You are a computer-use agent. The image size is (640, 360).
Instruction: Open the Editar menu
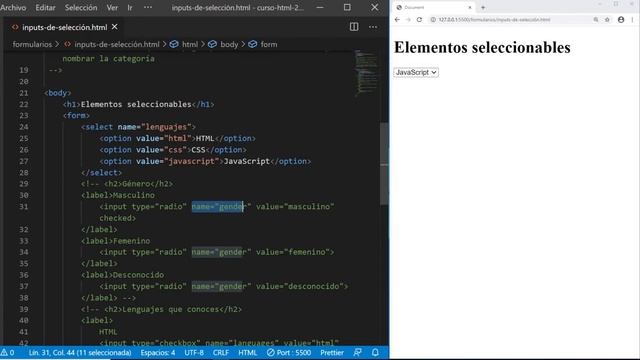(x=45, y=7)
